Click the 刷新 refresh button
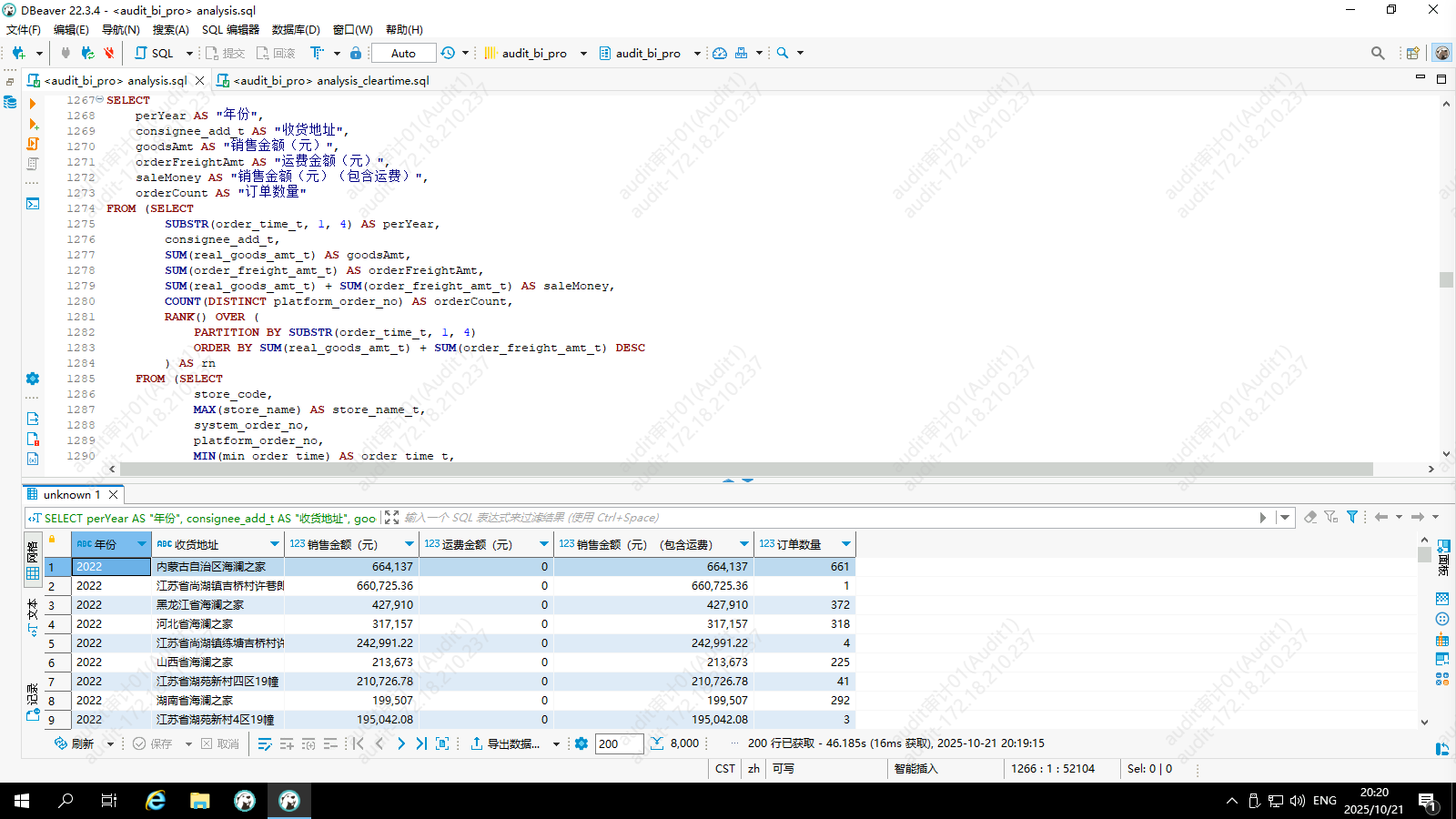The image size is (1456, 819). tap(75, 743)
